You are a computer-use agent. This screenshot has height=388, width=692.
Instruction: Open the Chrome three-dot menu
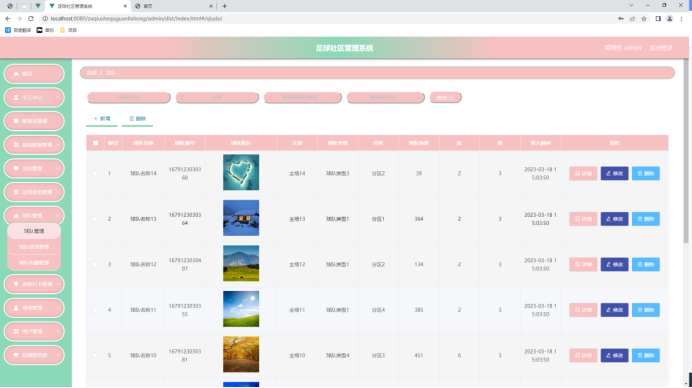(681, 19)
